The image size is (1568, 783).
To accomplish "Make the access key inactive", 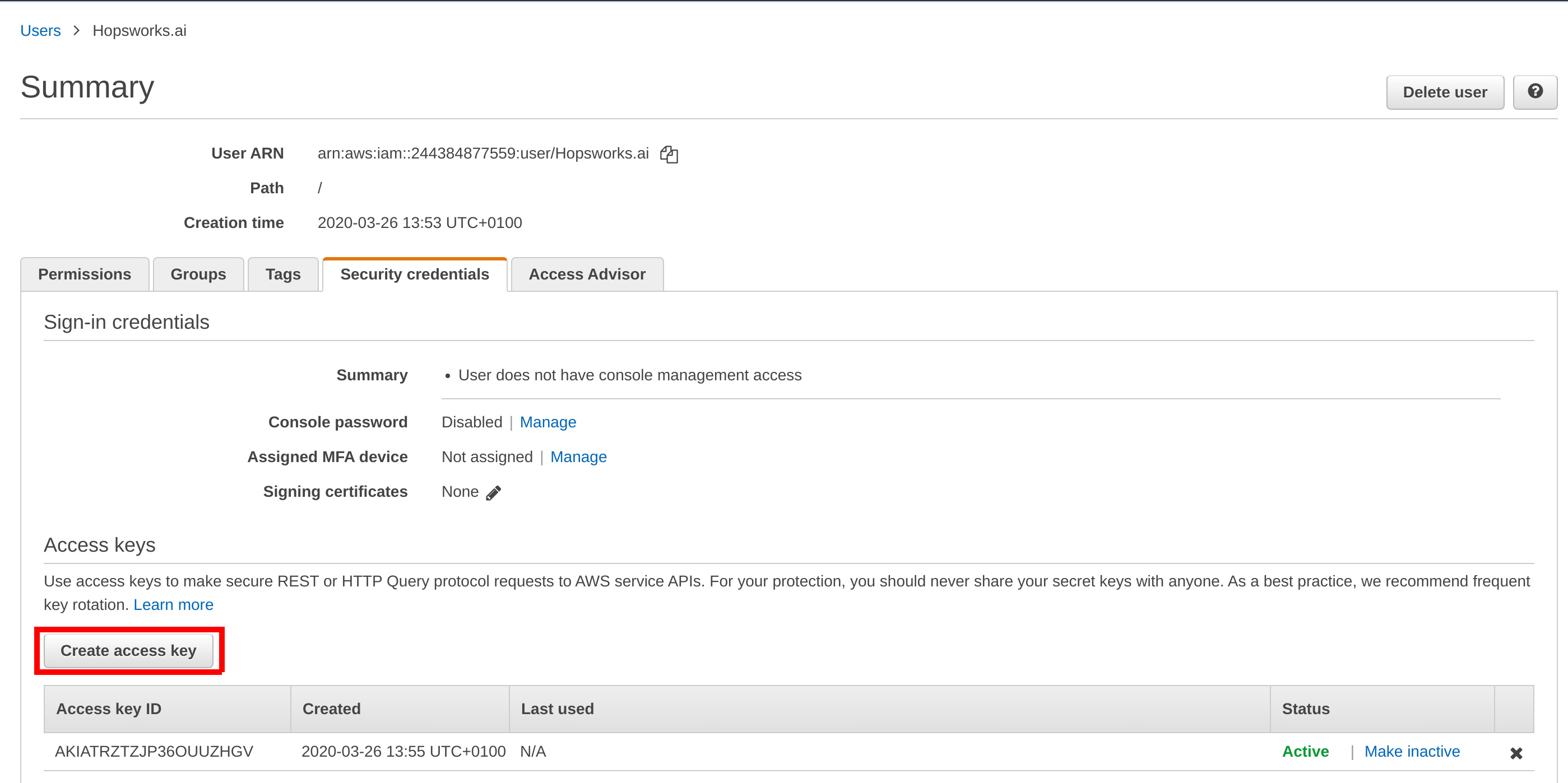I will coord(1412,752).
